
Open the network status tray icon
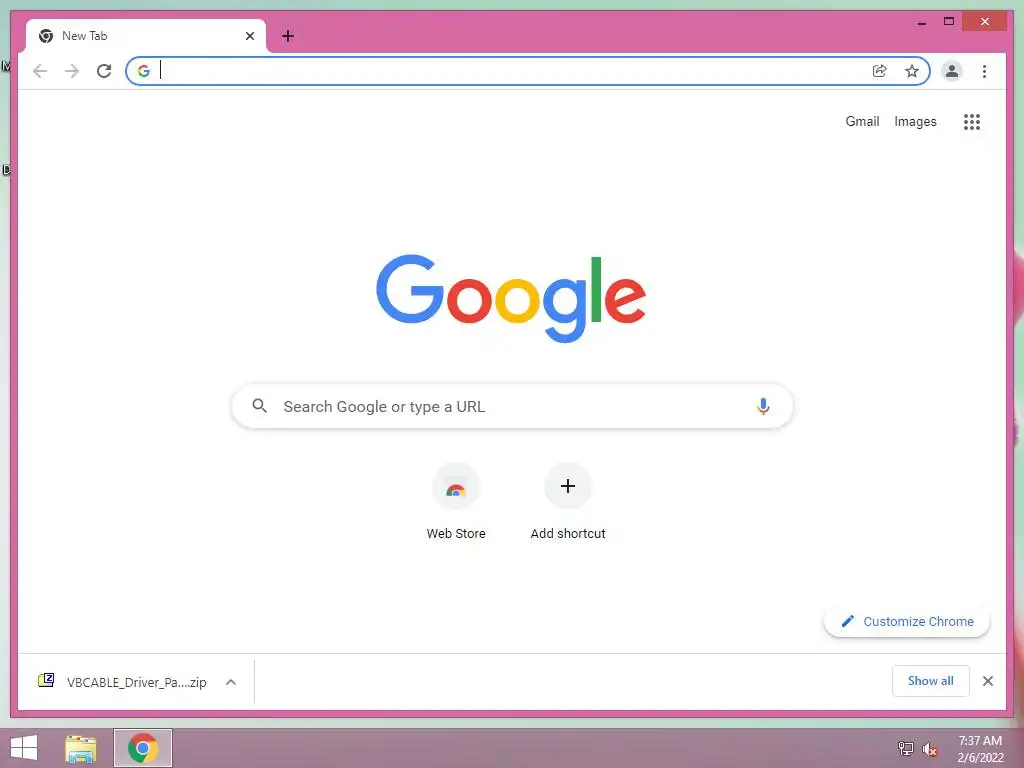[x=905, y=748]
